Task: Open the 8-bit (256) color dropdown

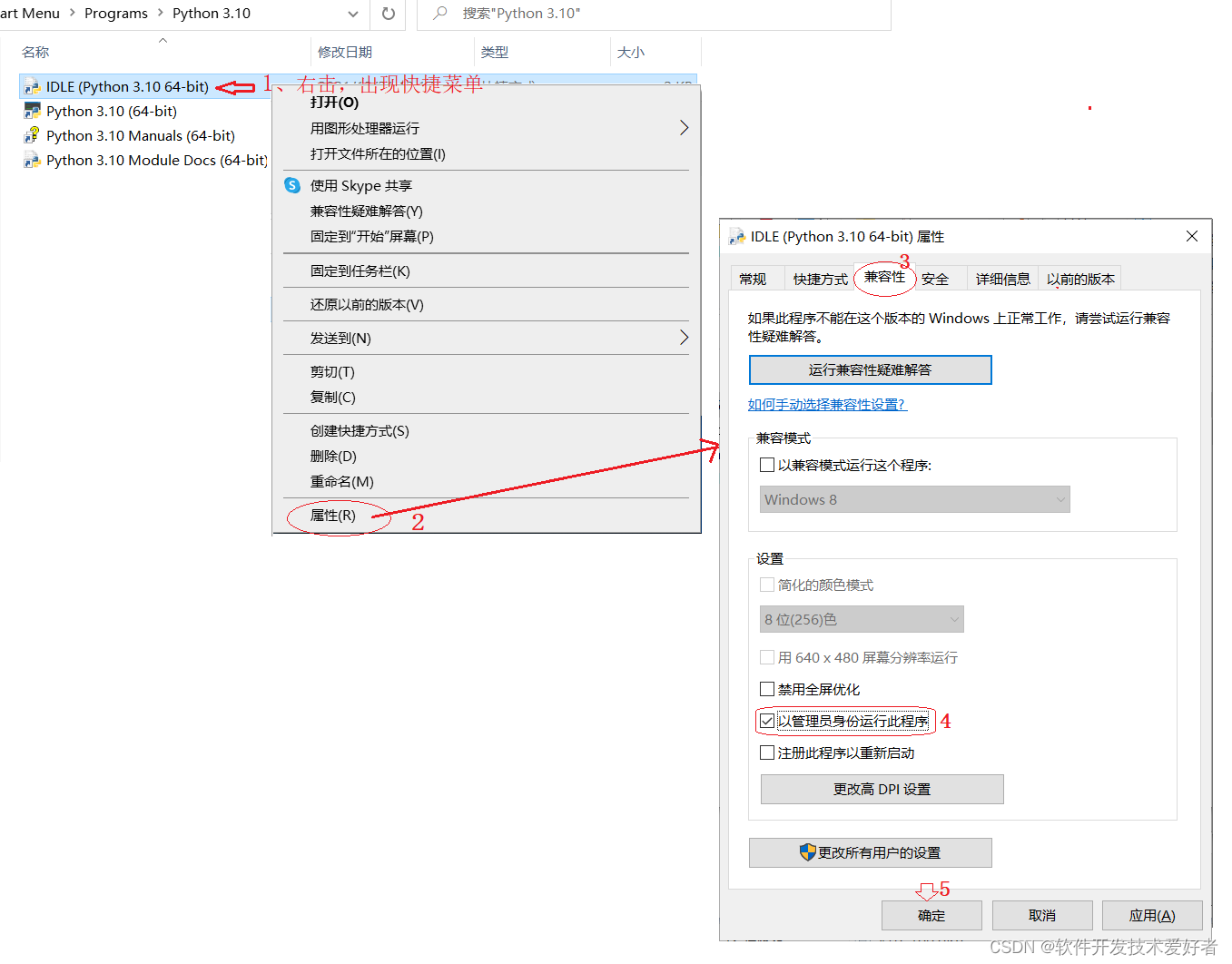Action: click(x=862, y=619)
